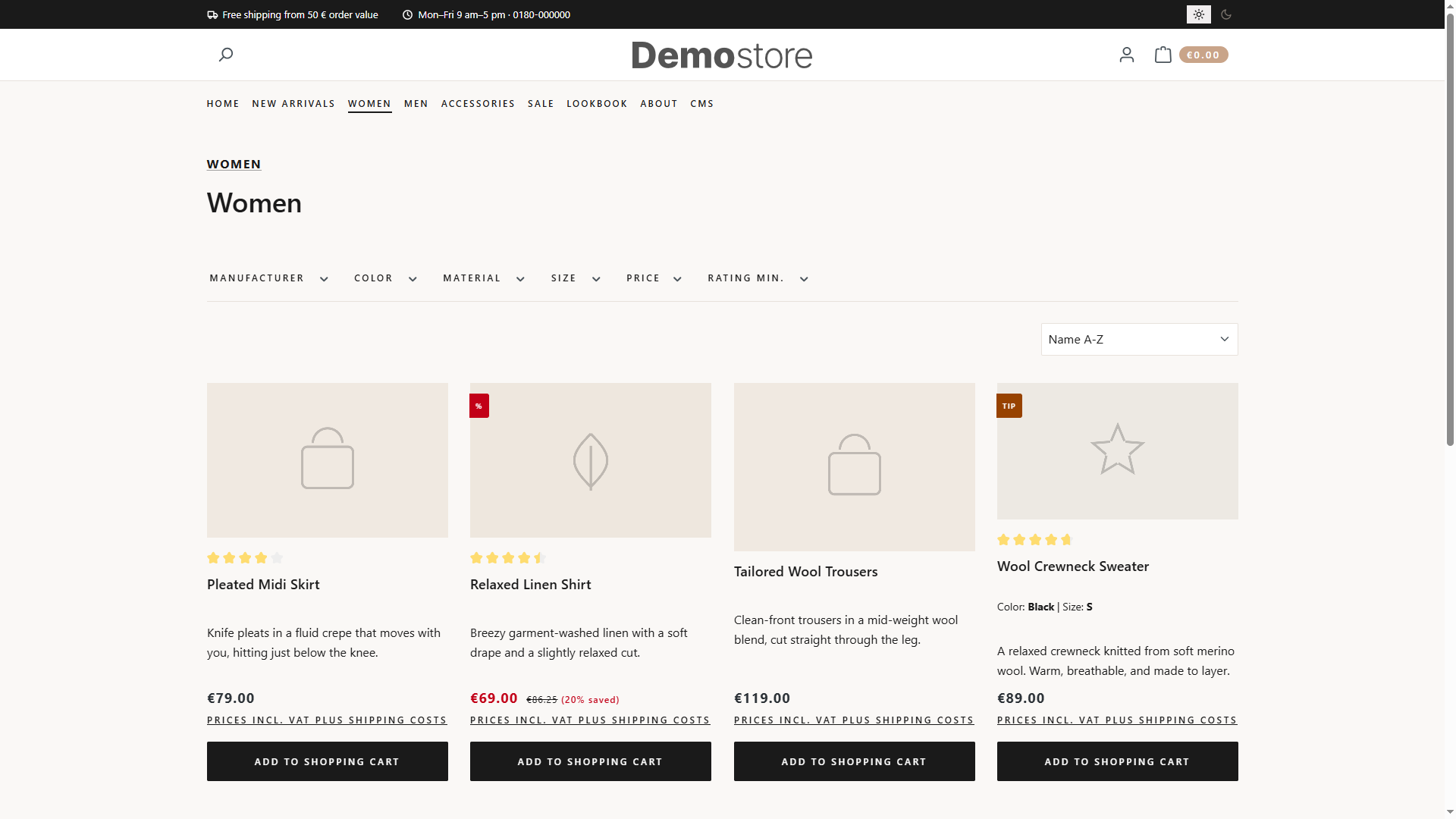Expand the Price filter
This screenshot has width=1456, height=819.
pos(654,278)
